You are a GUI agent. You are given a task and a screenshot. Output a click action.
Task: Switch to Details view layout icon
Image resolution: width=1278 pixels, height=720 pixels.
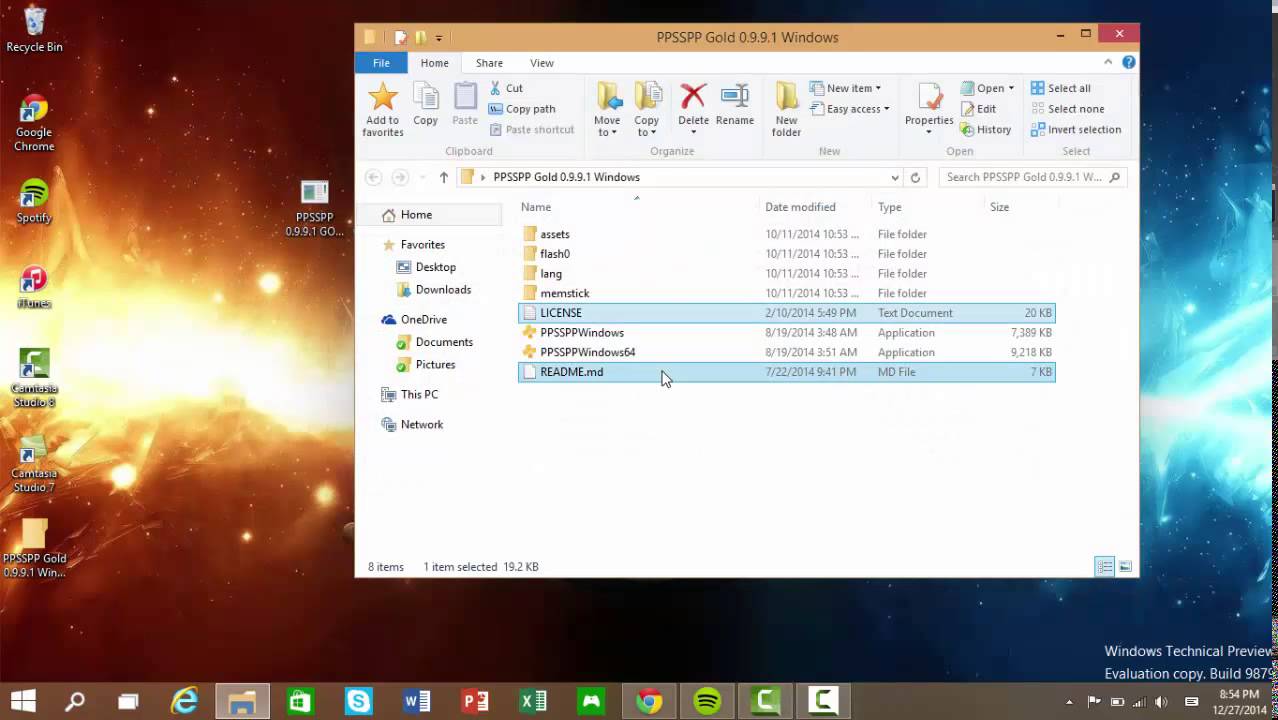(1105, 567)
